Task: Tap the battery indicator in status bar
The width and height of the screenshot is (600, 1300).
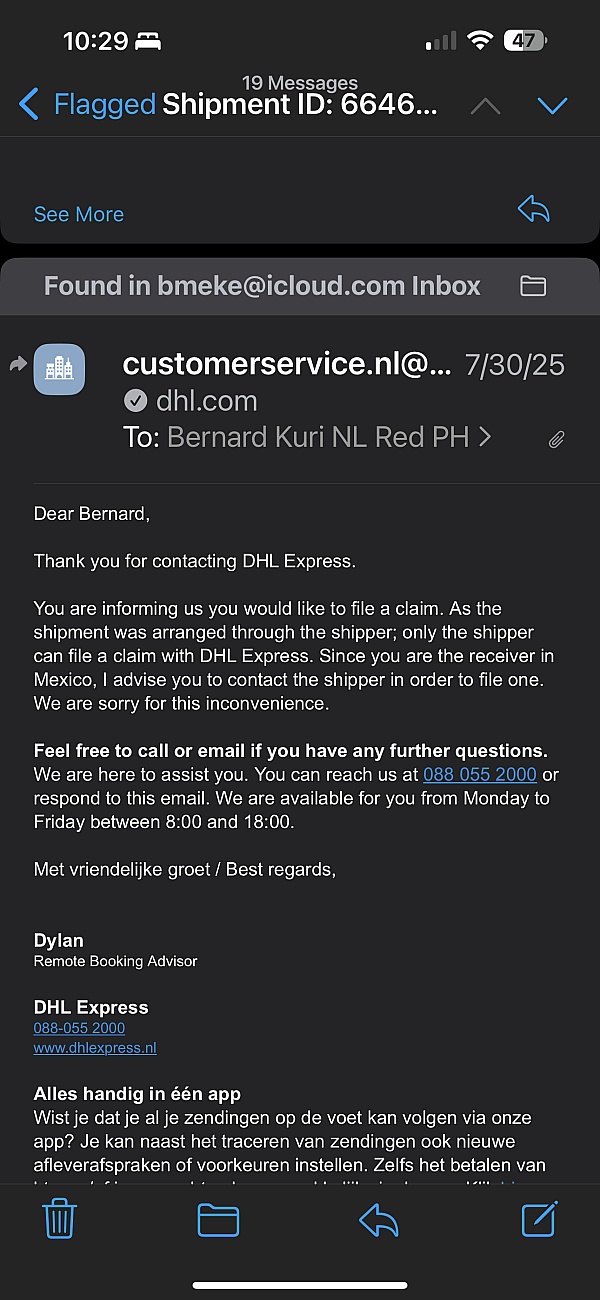Action: click(x=524, y=41)
